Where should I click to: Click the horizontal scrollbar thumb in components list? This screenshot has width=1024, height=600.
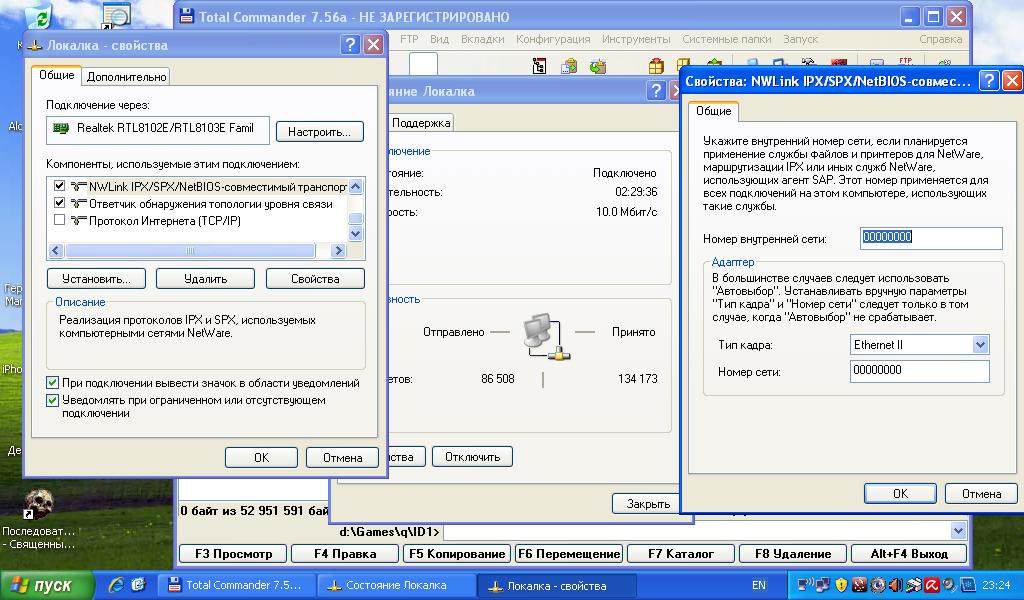tap(189, 251)
